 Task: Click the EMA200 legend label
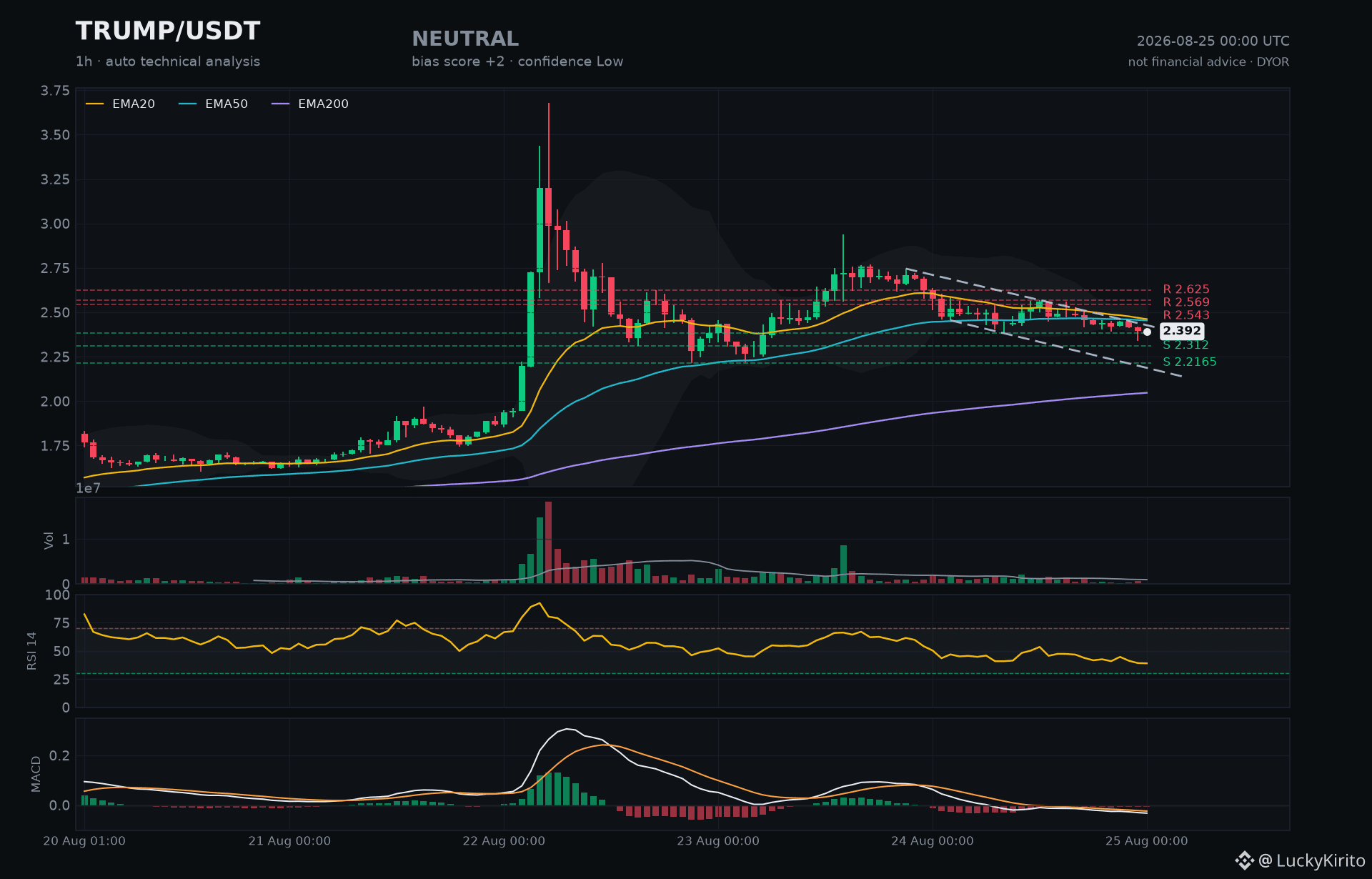click(x=323, y=104)
